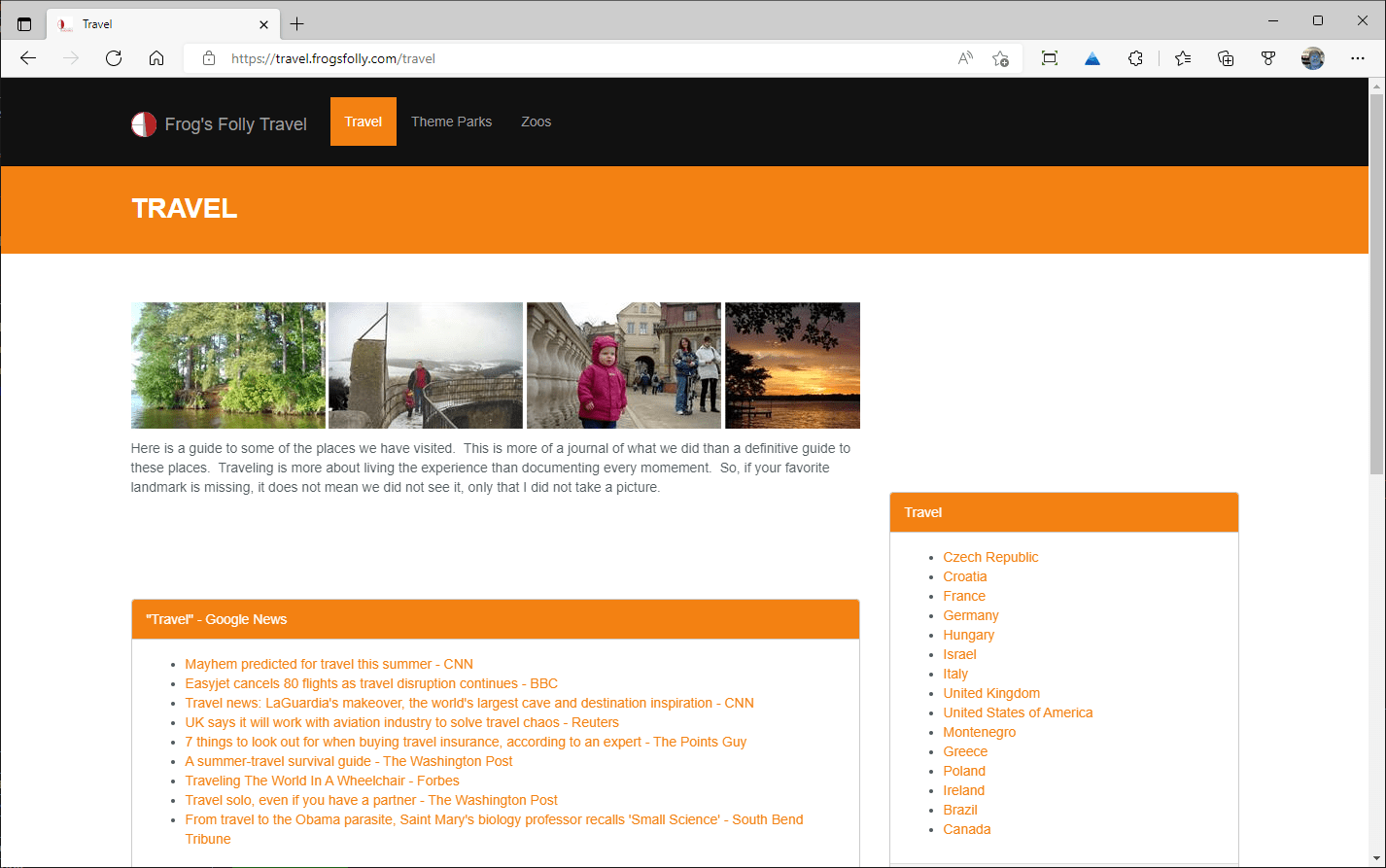1386x868 pixels.
Task: Open a new browser tab
Action: click(297, 24)
